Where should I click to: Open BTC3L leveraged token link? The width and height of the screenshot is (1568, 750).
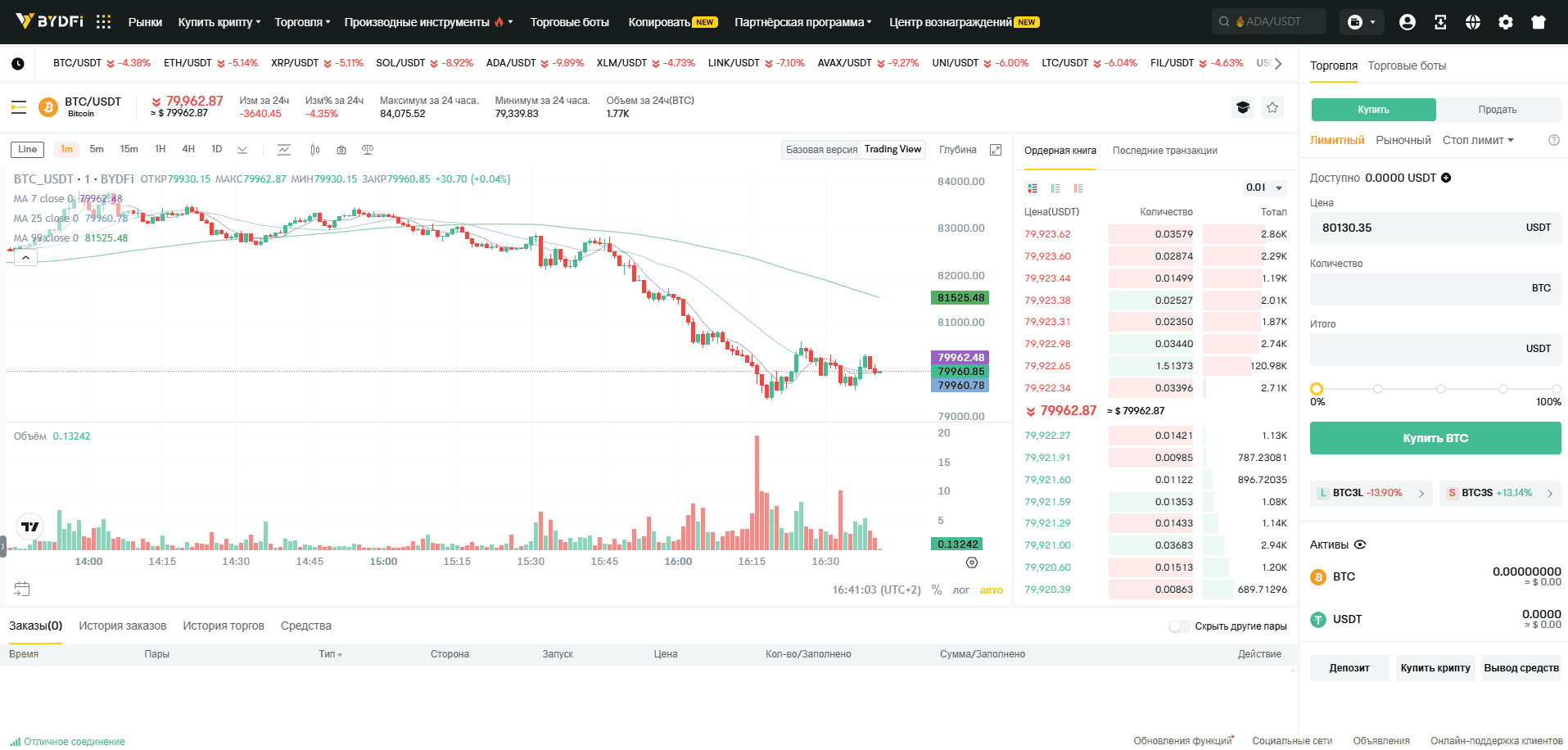(1371, 493)
